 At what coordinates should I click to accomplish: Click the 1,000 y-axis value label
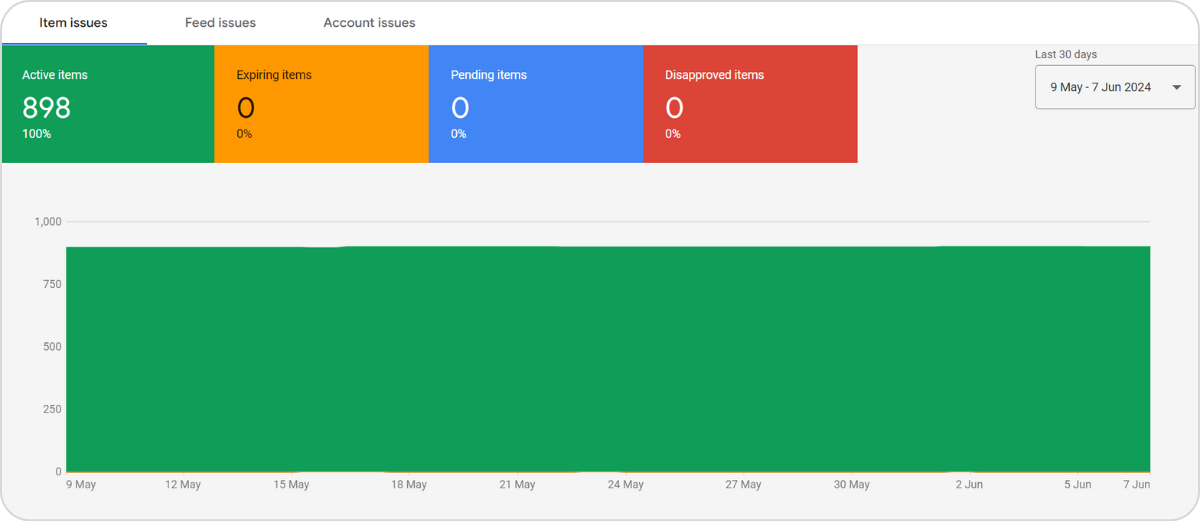point(48,222)
